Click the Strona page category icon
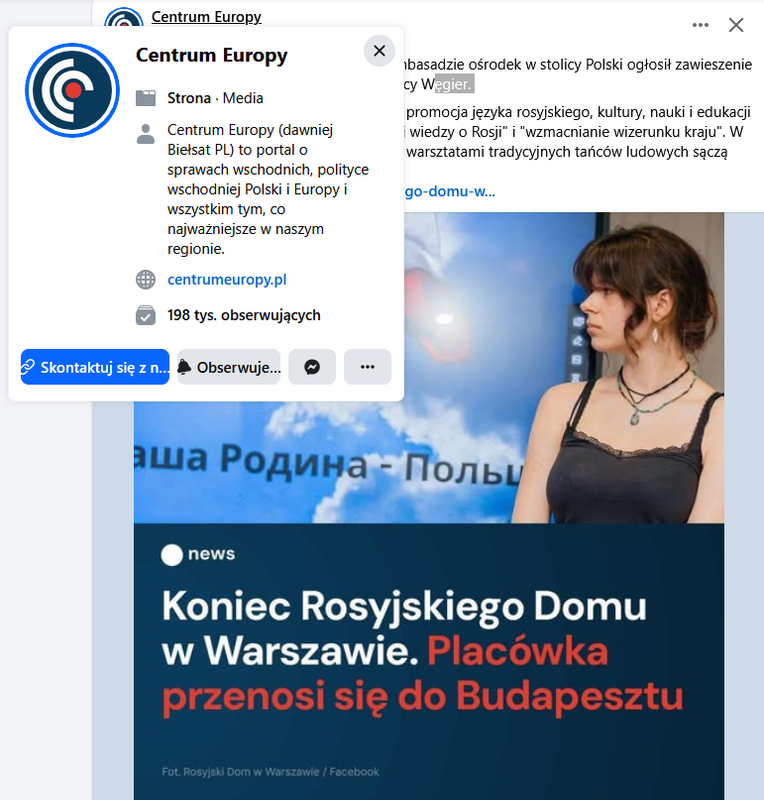 point(145,98)
